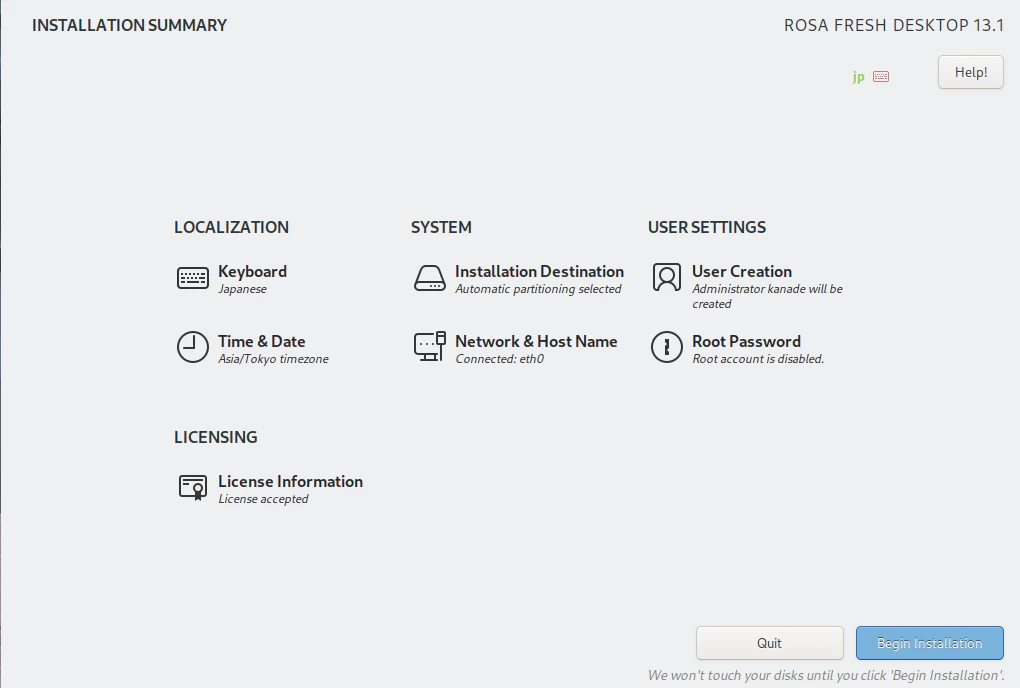
Task: Click the Root Password key icon
Action: point(667,347)
